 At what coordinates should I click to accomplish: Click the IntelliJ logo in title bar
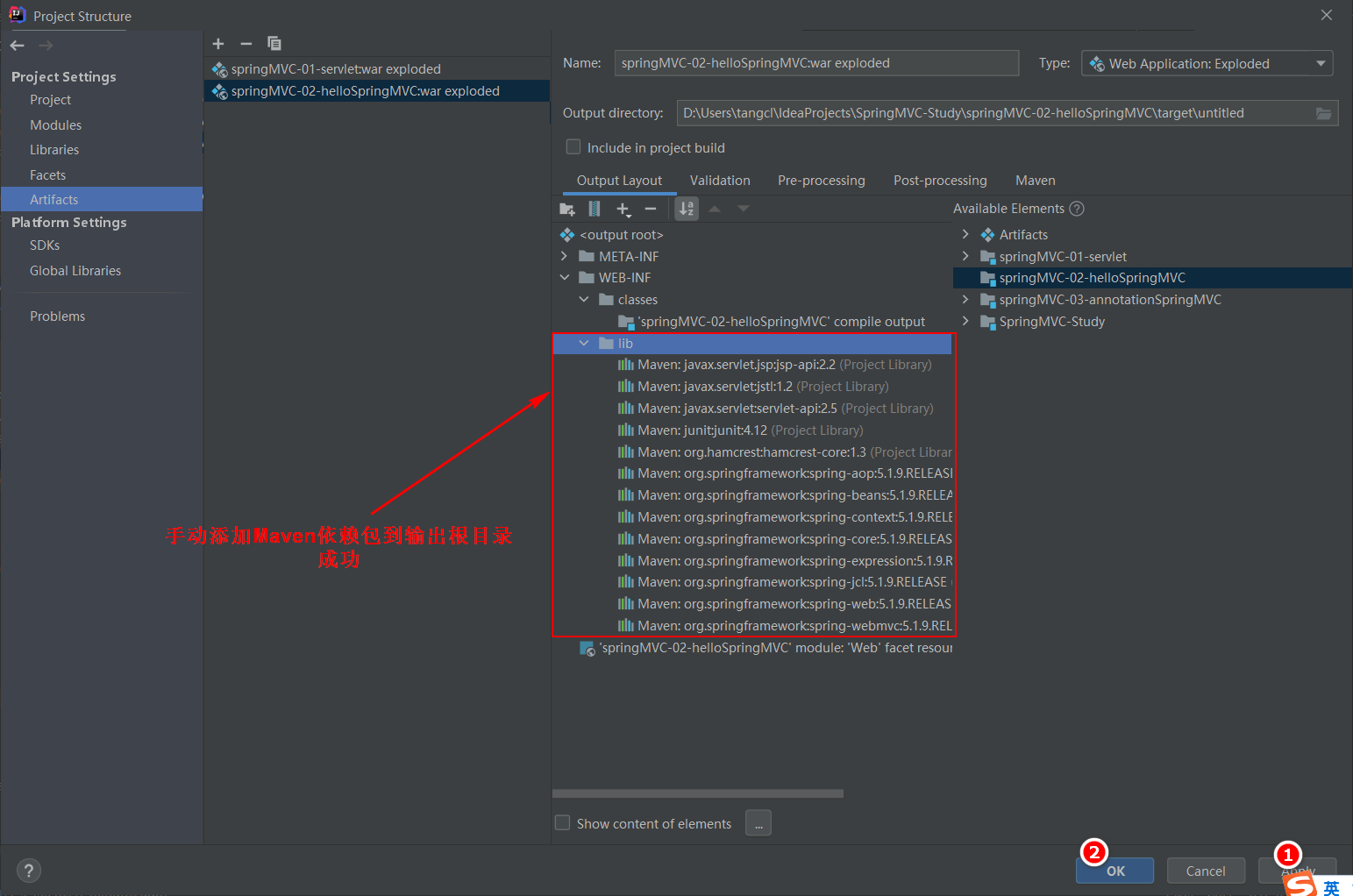coord(17,15)
